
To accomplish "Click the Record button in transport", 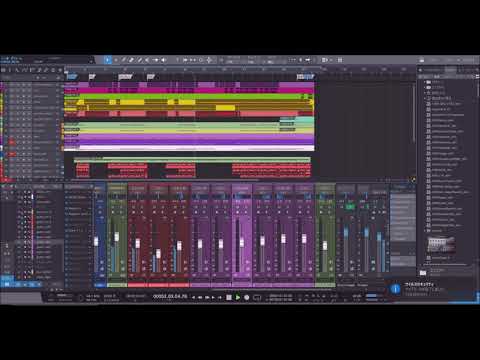I will tap(247, 297).
